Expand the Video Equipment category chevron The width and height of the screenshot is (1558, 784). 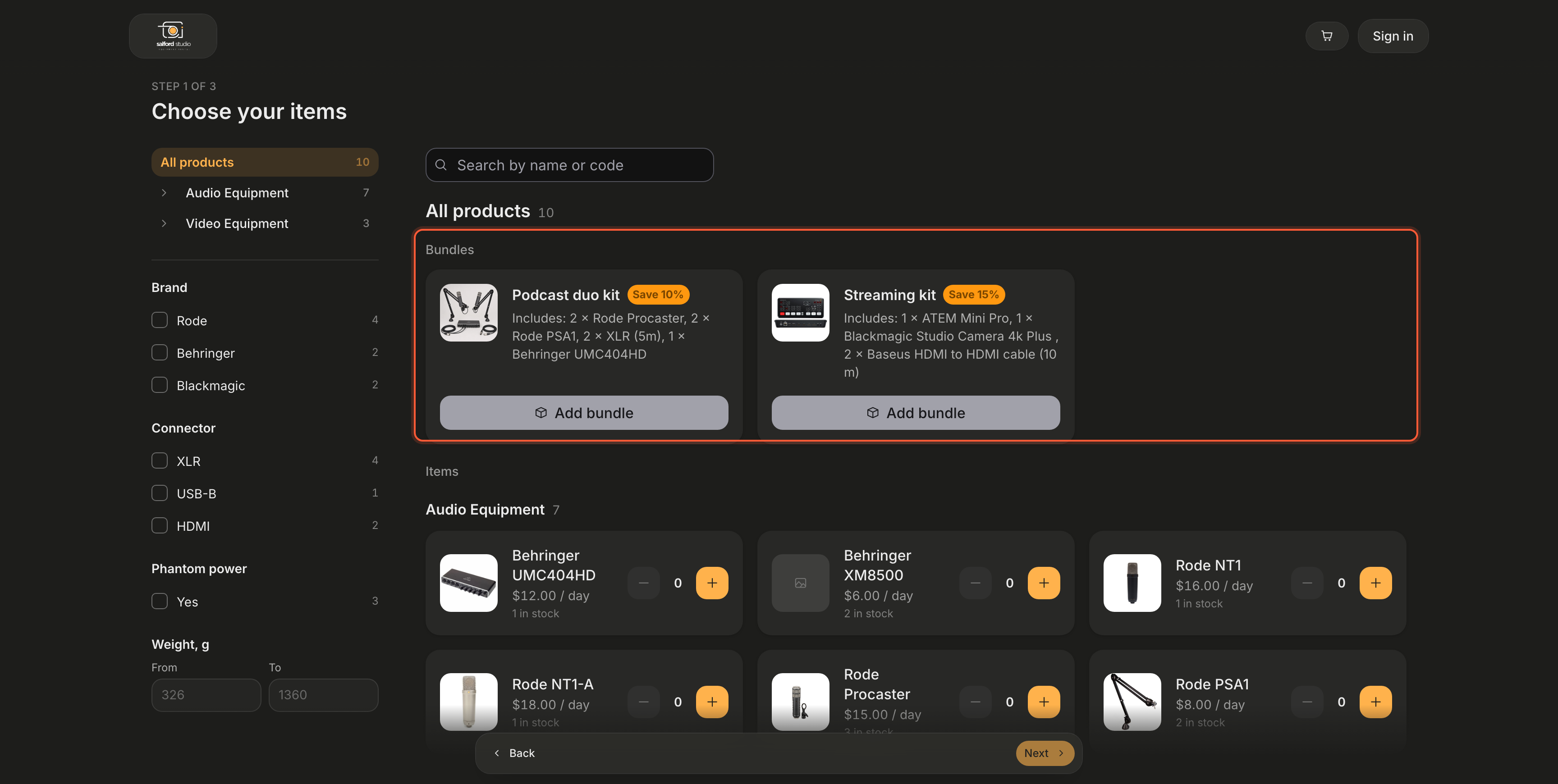[164, 223]
